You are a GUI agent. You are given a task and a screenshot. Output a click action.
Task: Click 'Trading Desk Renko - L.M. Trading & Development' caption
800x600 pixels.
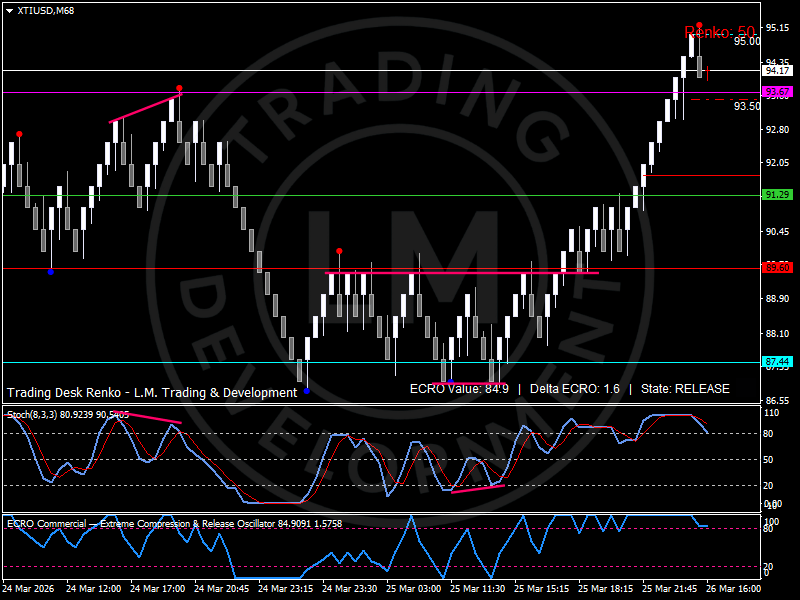tap(152, 392)
